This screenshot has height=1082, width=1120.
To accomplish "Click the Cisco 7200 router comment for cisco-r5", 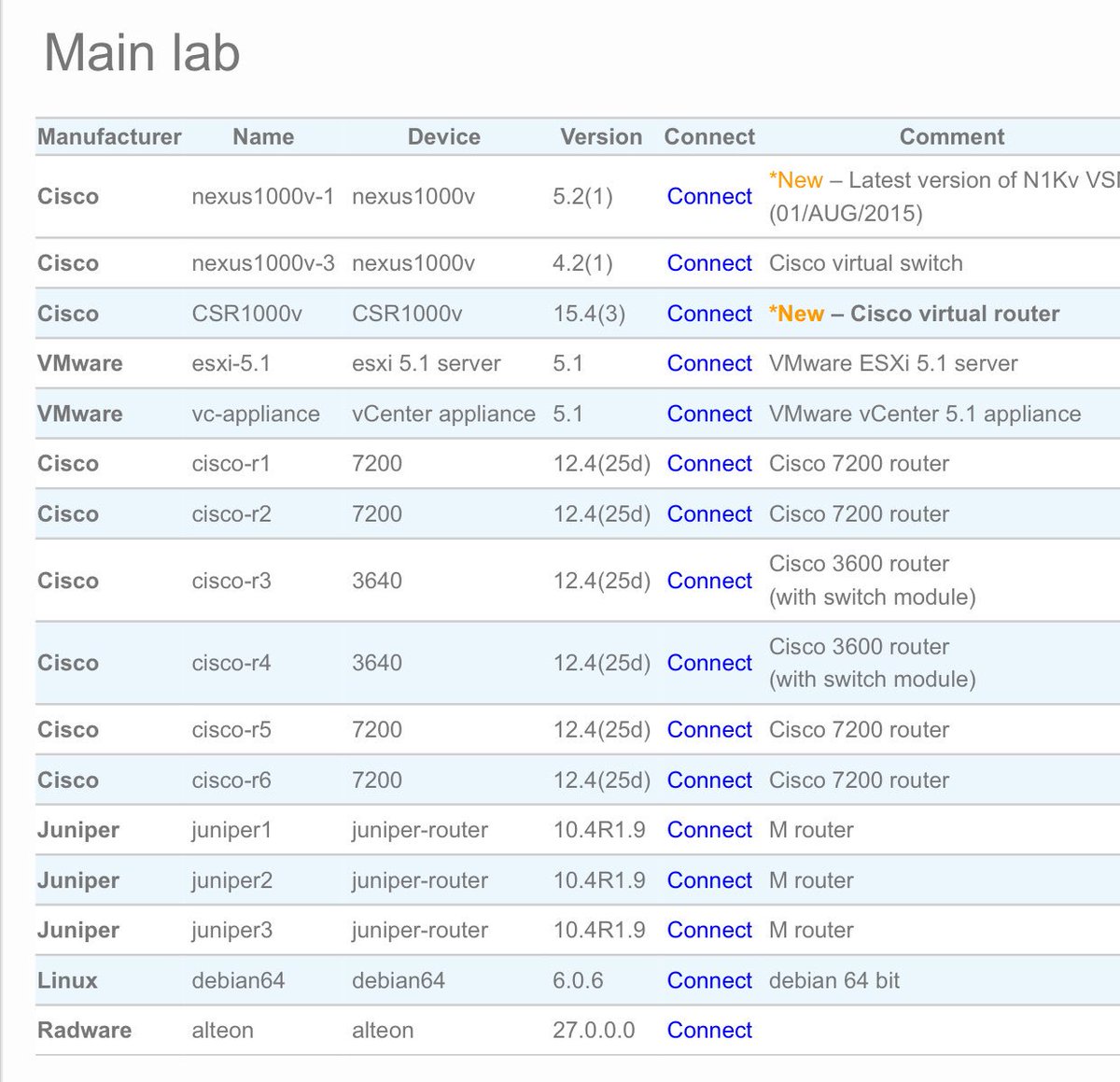I will (x=859, y=730).
